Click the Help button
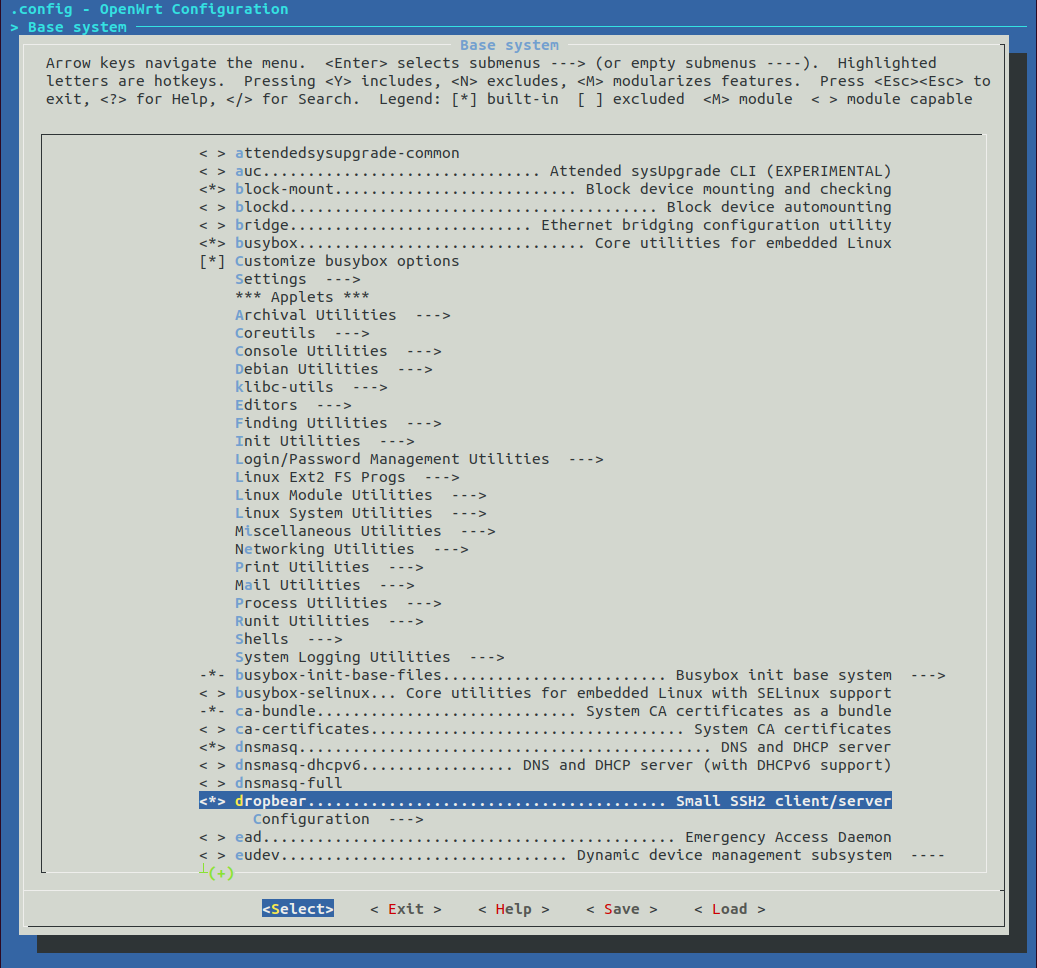Image resolution: width=1037 pixels, height=968 pixels. (x=513, y=909)
